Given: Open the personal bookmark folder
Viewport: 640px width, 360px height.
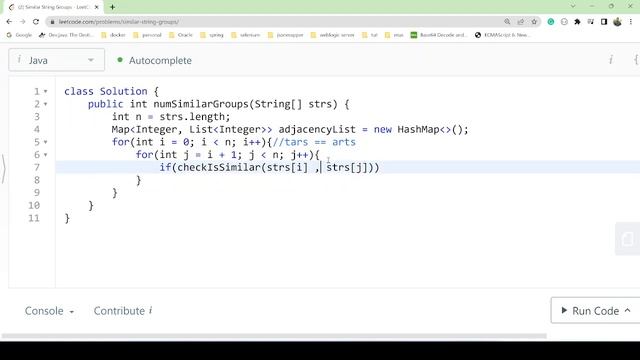Looking at the screenshot, I should tap(147, 35).
